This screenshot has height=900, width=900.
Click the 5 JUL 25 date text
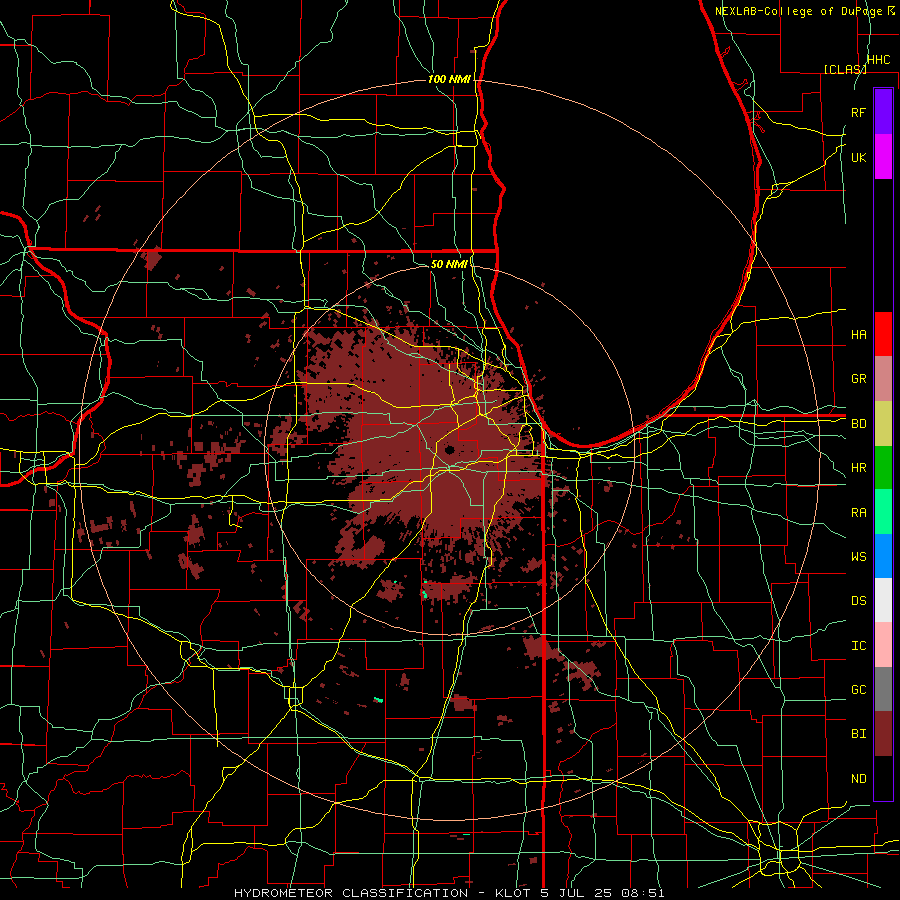(x=576, y=893)
